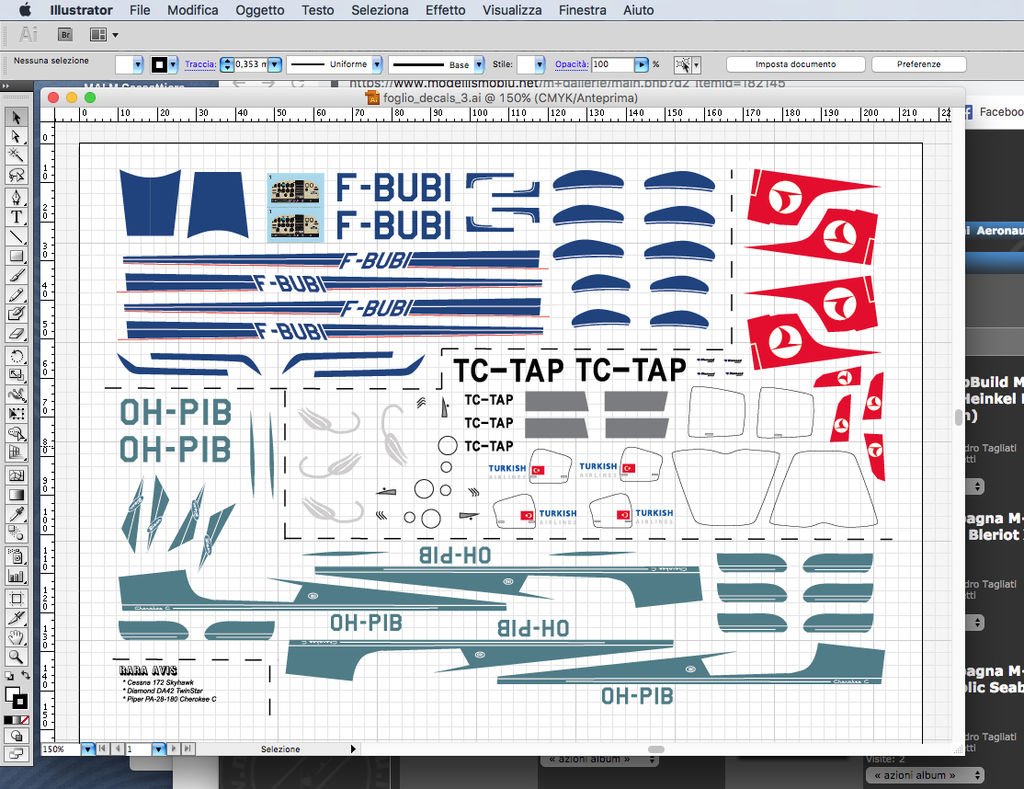The width and height of the screenshot is (1024, 789).
Task: Open the Visualizza menu
Action: (512, 10)
